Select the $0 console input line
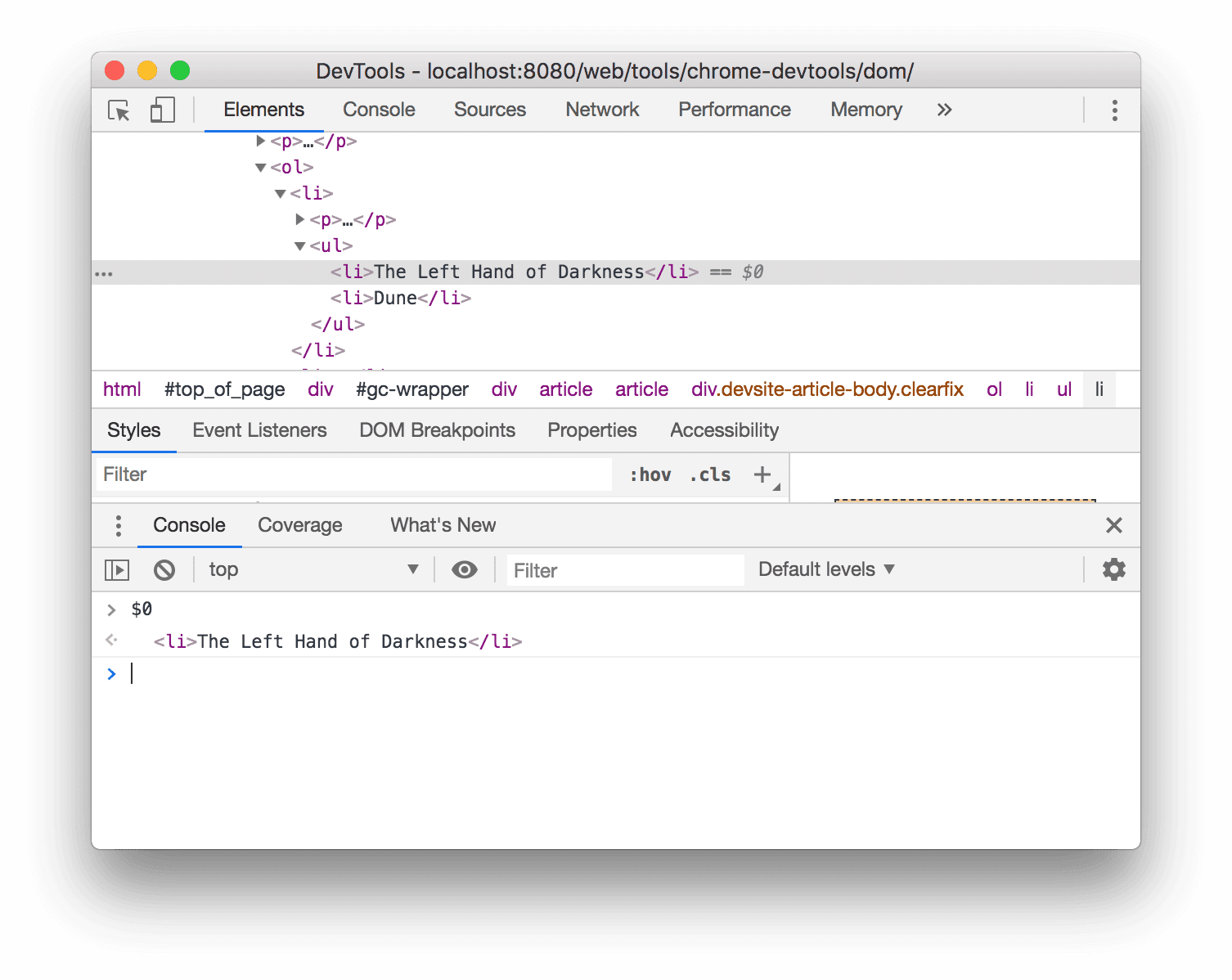The height and width of the screenshot is (980, 1232). click(x=142, y=609)
